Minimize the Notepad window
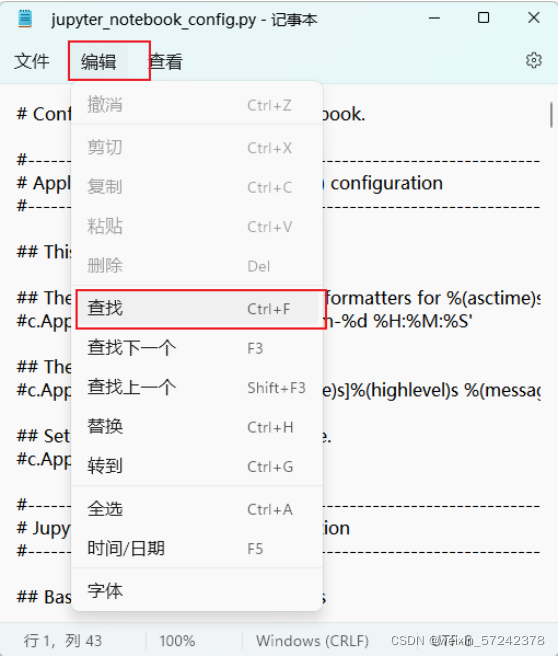Screen dimensions: 560x656 (434, 18)
